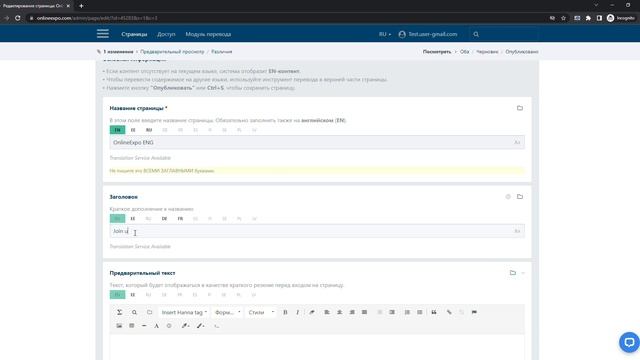Click translate icon in page name field
Image resolution: width=640 pixels, height=360 pixels.
click(517, 142)
